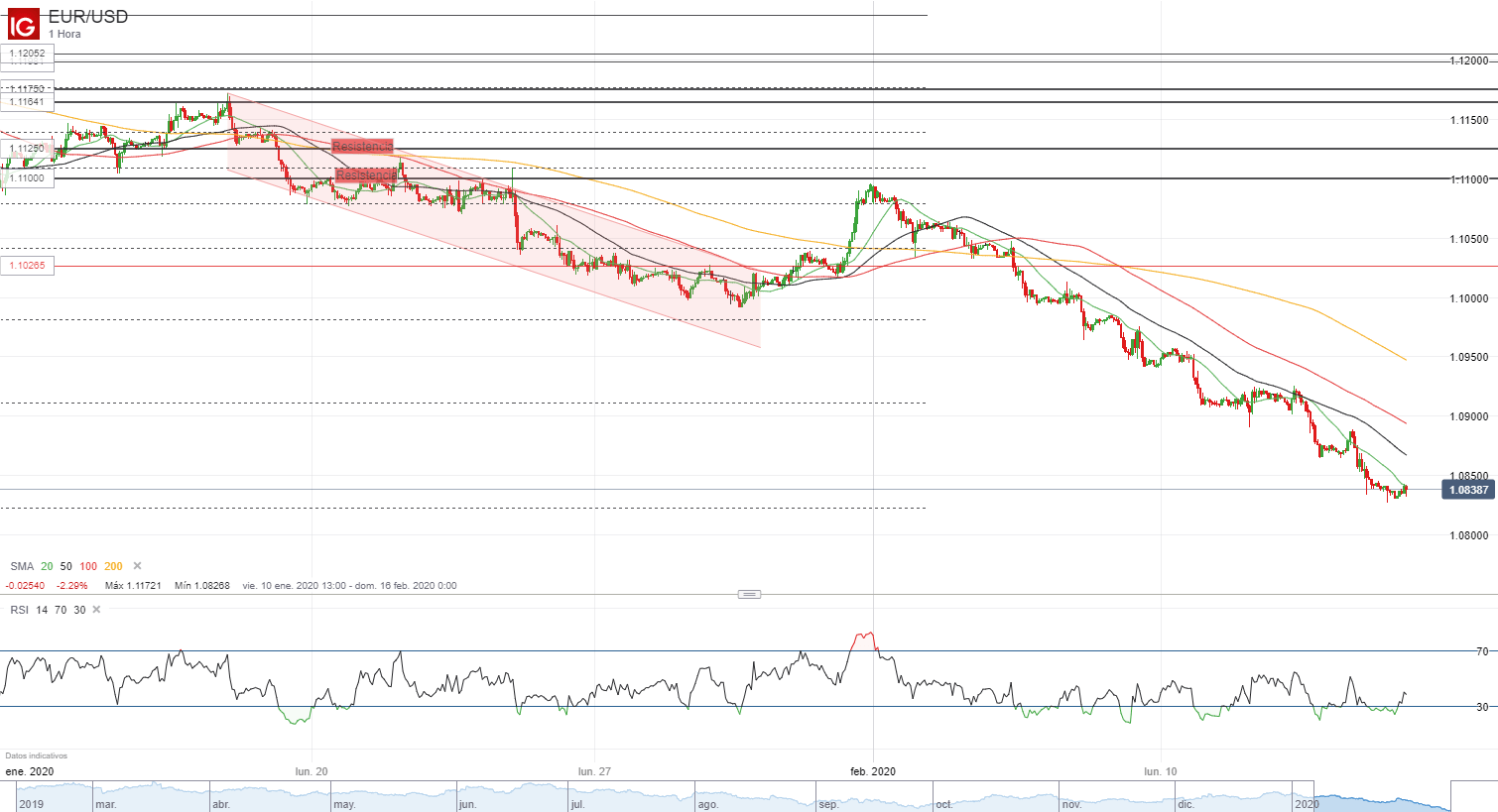The height and width of the screenshot is (812, 1498).
Task: Jump to dic. in the navigator timeline
Action: 1186,804
